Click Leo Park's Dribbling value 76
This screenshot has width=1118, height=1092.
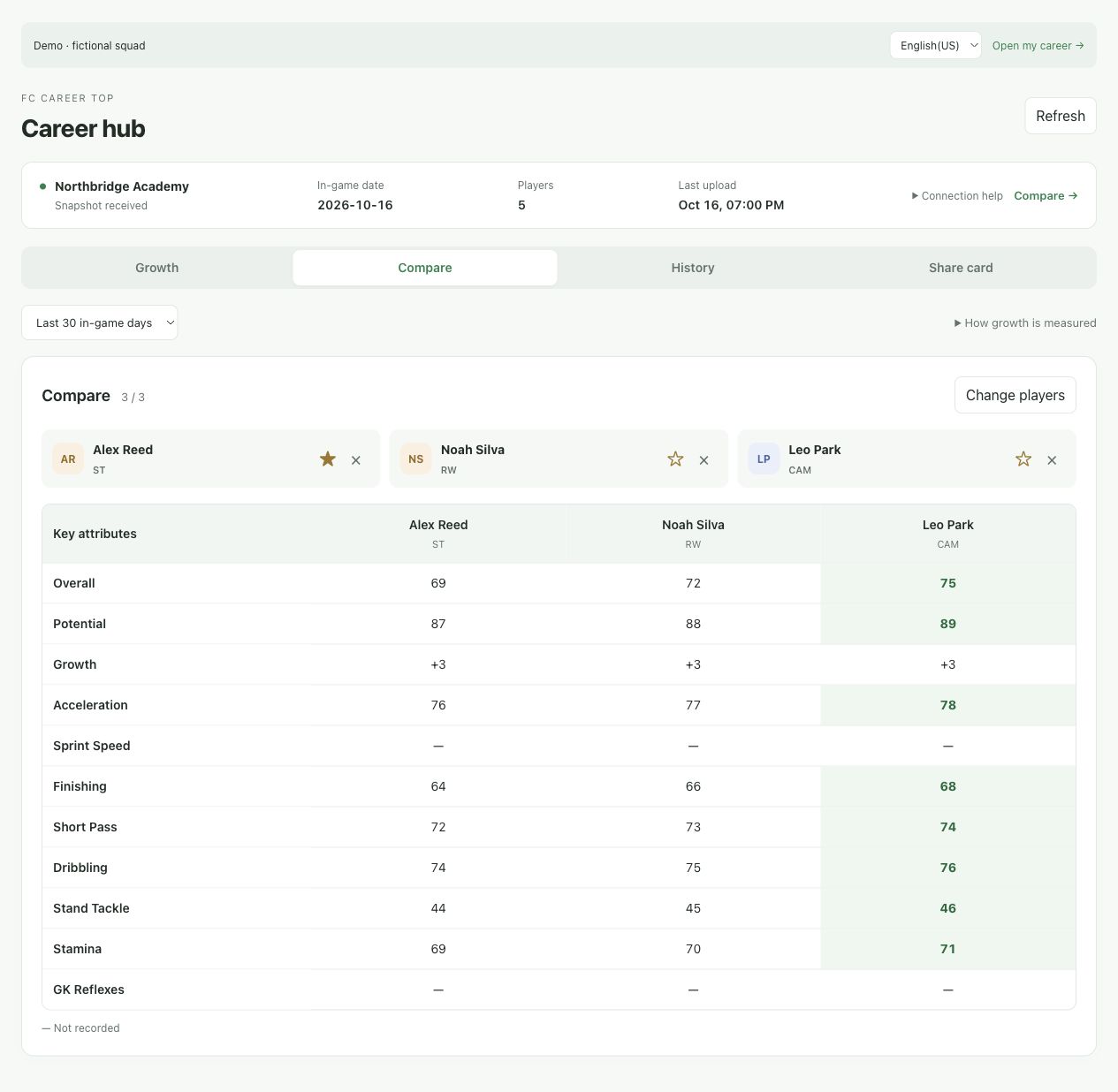(x=948, y=868)
